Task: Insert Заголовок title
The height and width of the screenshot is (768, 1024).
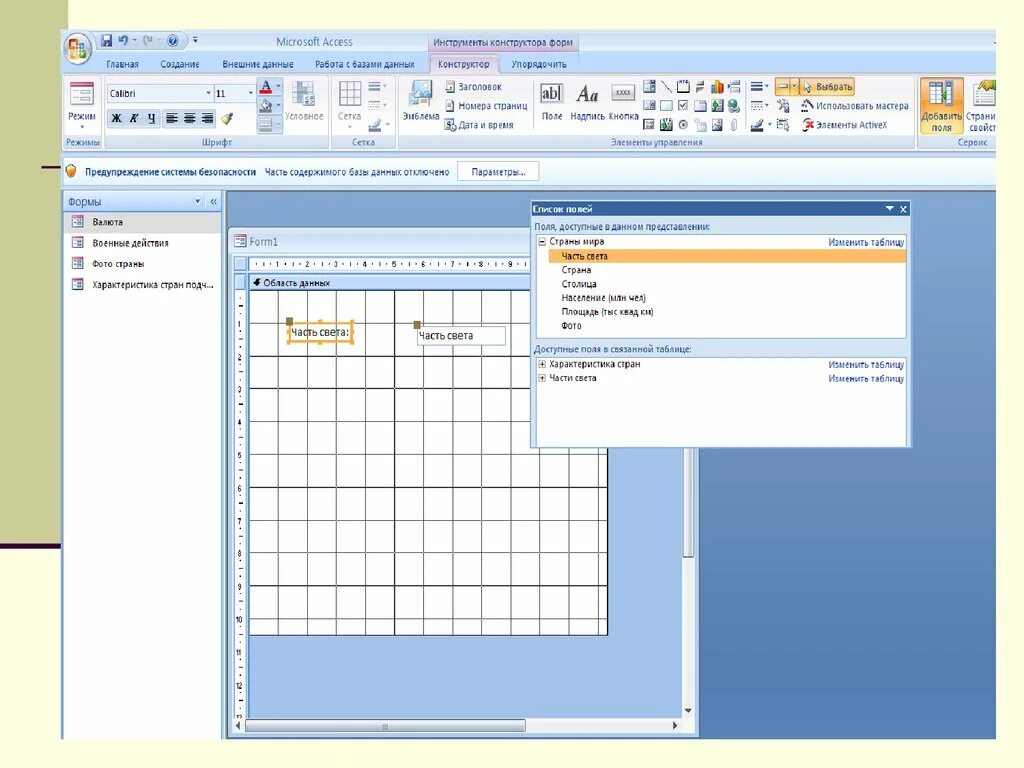Action: pos(473,86)
